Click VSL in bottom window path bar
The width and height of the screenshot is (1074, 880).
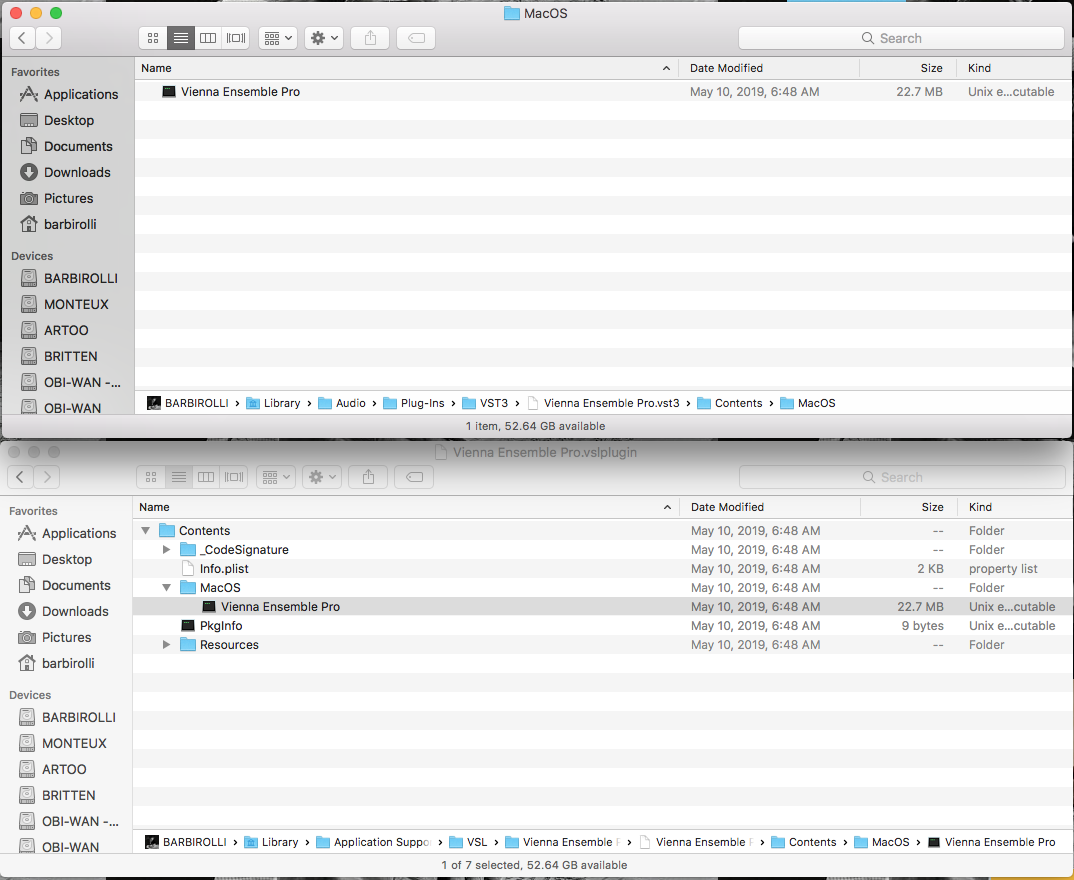[x=469, y=842]
